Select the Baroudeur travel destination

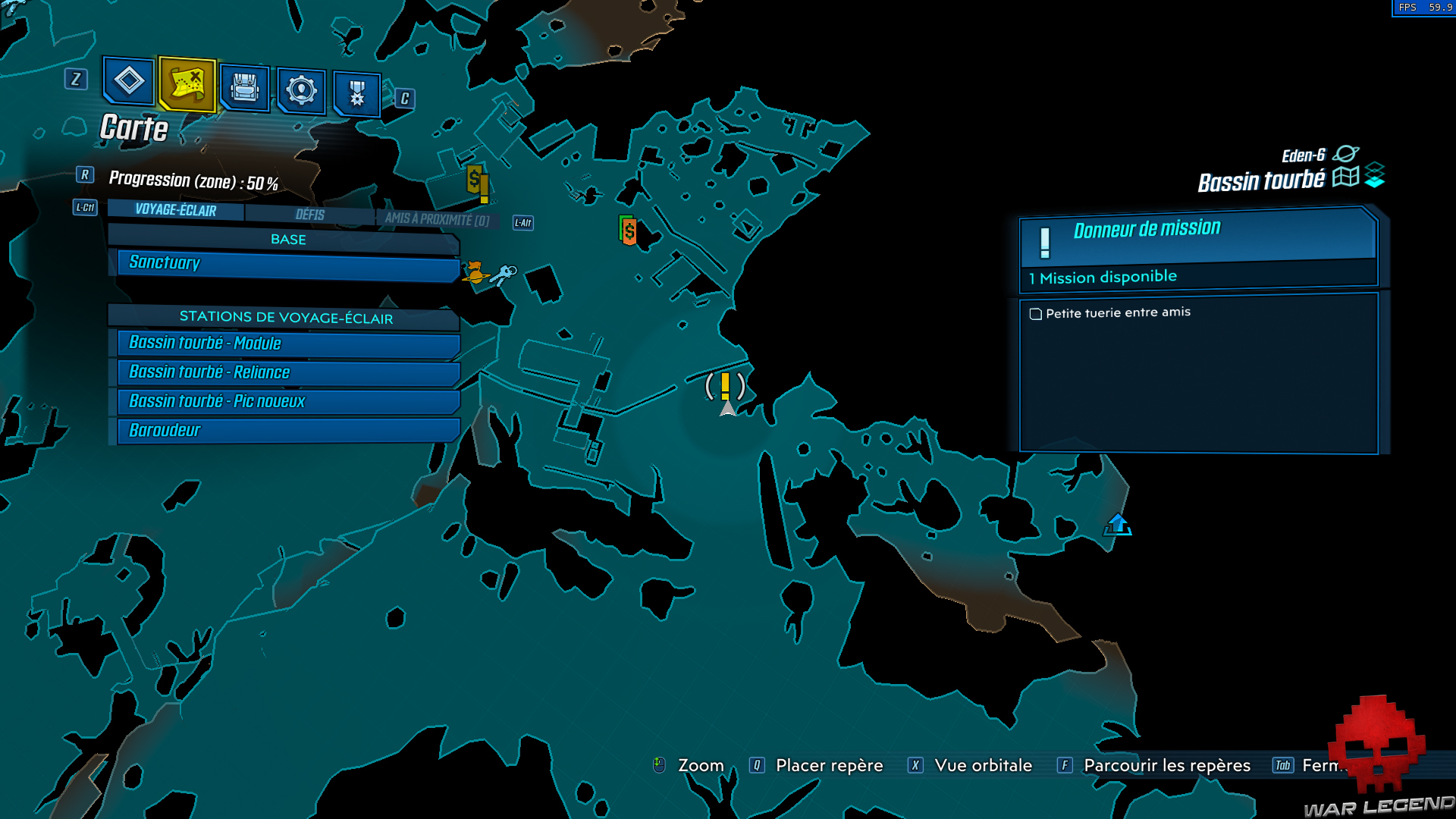pos(288,431)
